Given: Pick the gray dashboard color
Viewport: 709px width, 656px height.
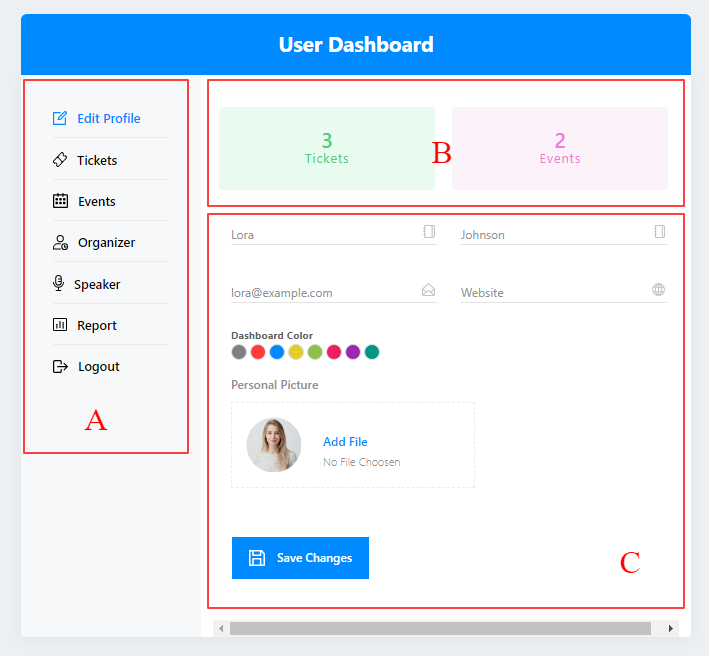Looking at the screenshot, I should pos(239,352).
